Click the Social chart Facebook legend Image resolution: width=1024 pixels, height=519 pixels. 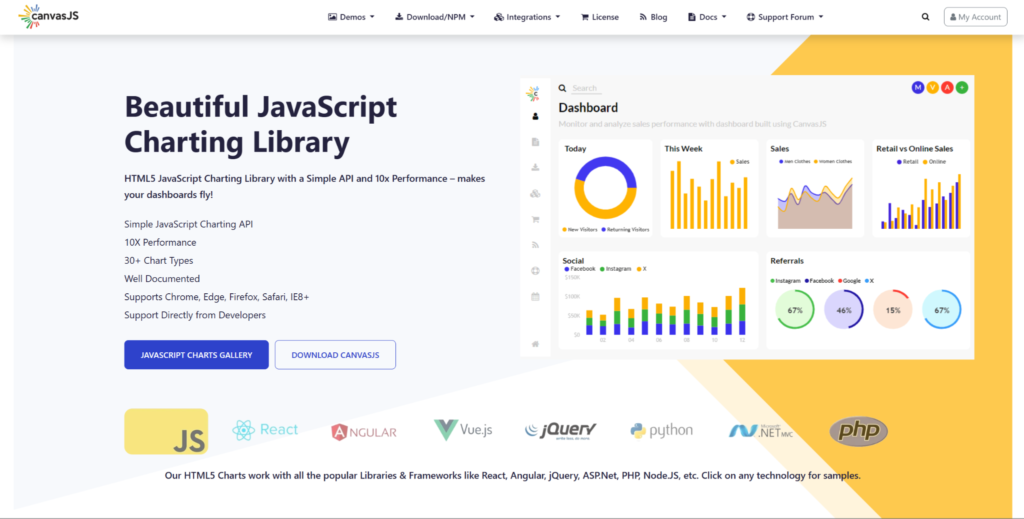point(580,269)
